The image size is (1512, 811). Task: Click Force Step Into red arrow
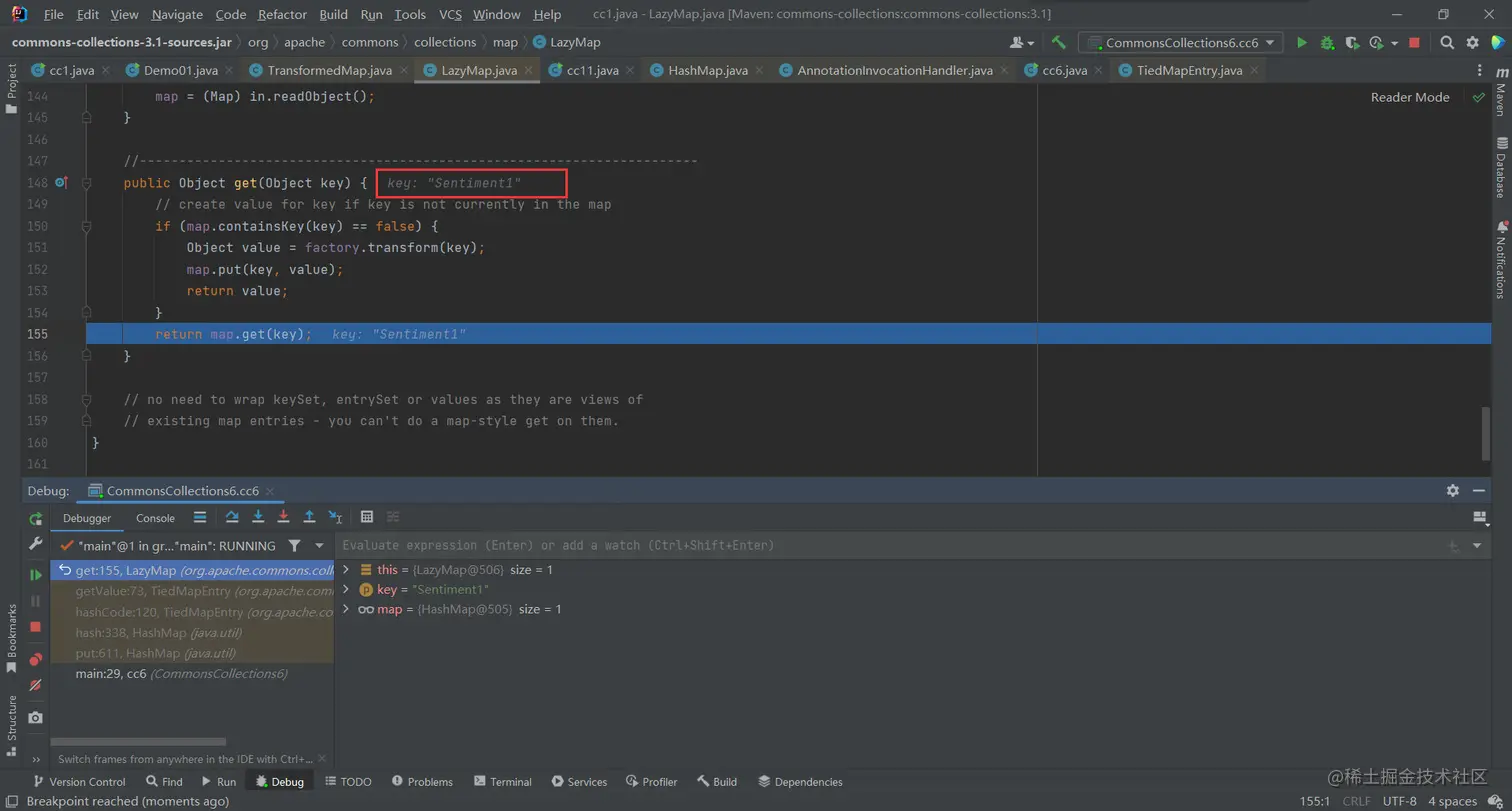[x=283, y=517]
